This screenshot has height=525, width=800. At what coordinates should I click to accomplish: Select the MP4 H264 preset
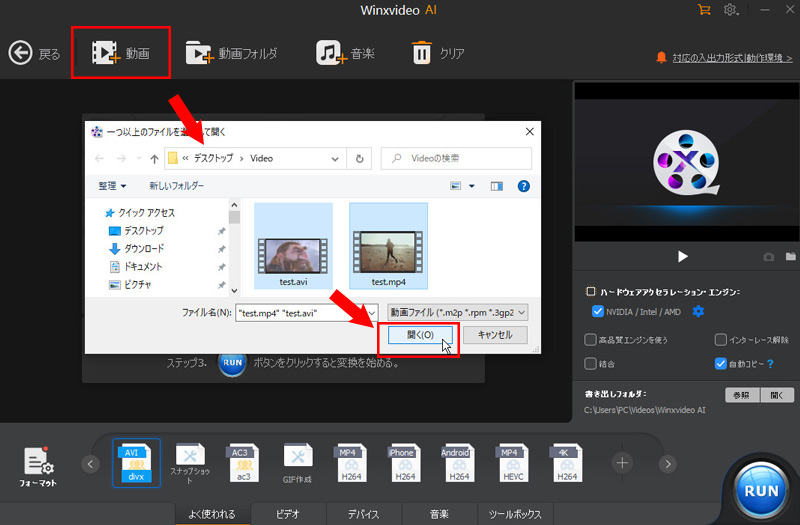tap(351, 463)
